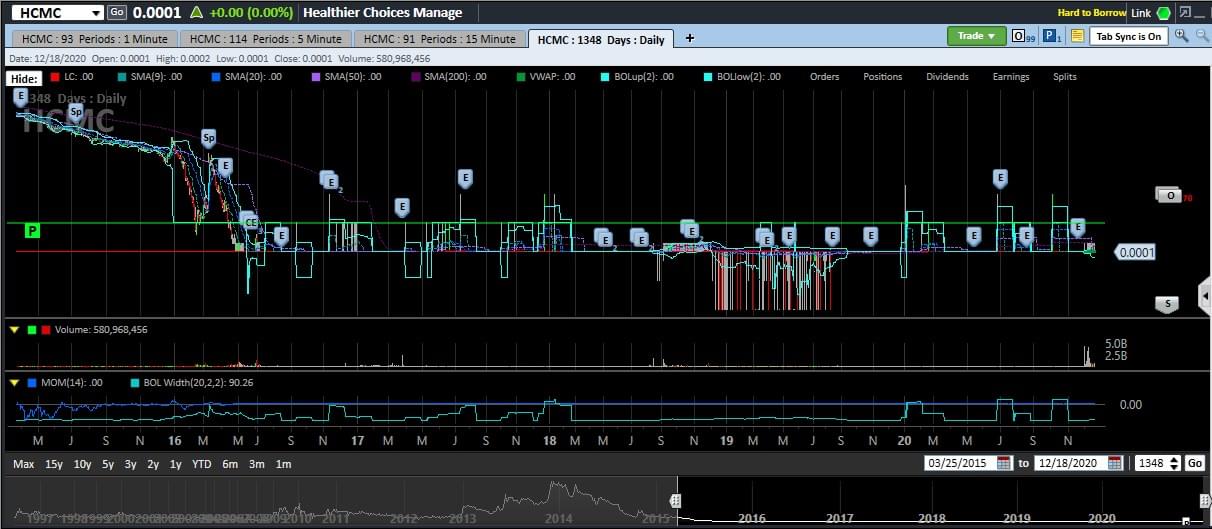The height and width of the screenshot is (529, 1212).
Task: Collapse the Volume panel yellow triangle
Action: point(14,329)
